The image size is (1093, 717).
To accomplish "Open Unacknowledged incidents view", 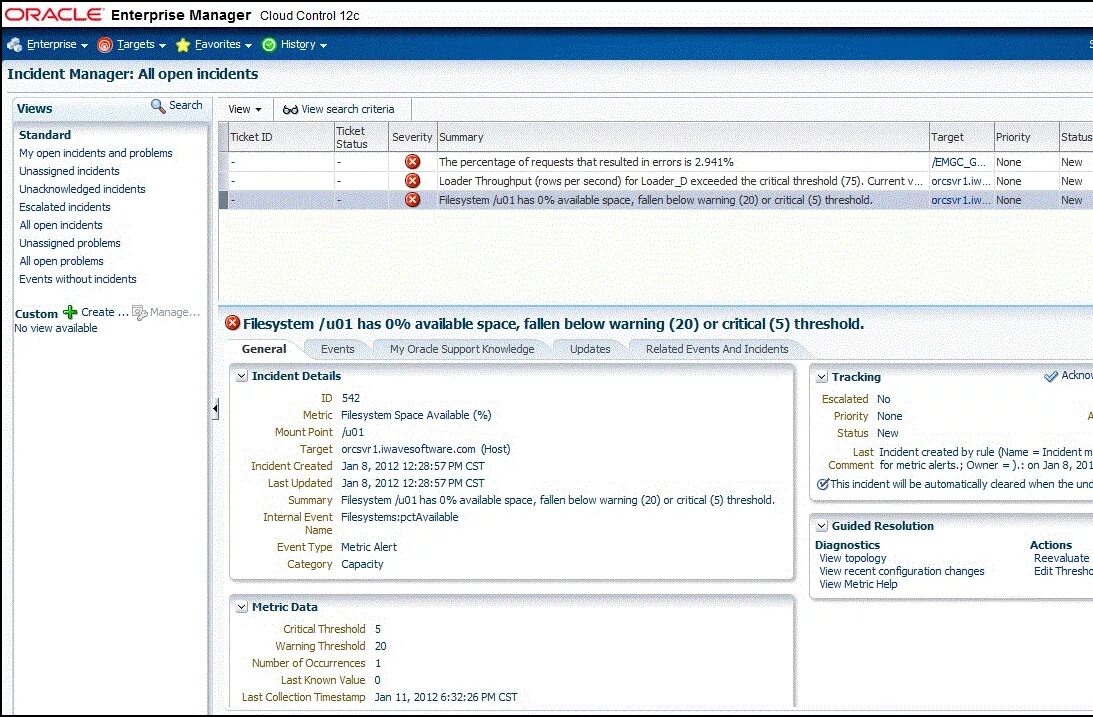I will tap(82, 189).
